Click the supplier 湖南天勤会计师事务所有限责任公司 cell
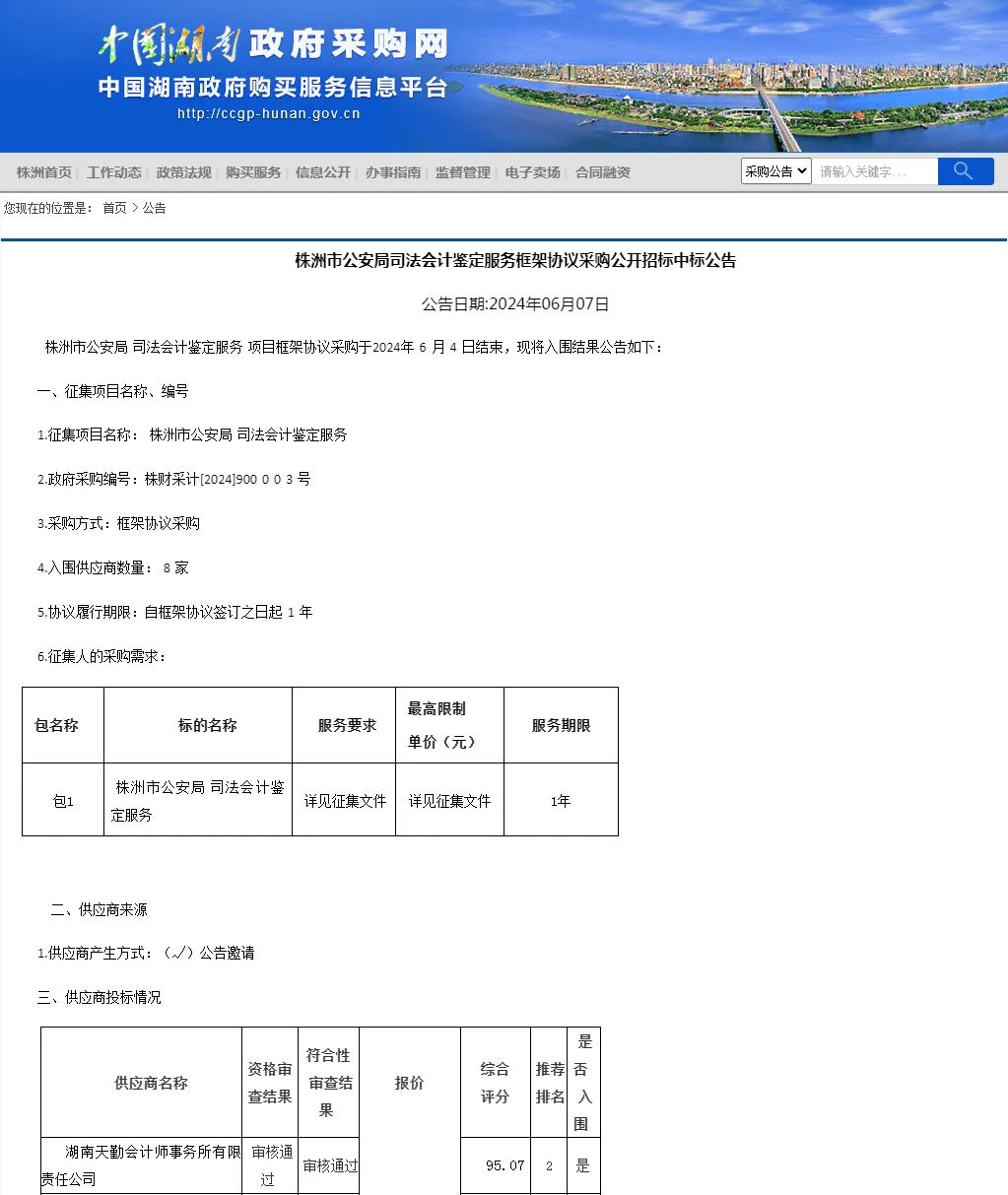This screenshot has width=1008, height=1195. pos(141,1165)
